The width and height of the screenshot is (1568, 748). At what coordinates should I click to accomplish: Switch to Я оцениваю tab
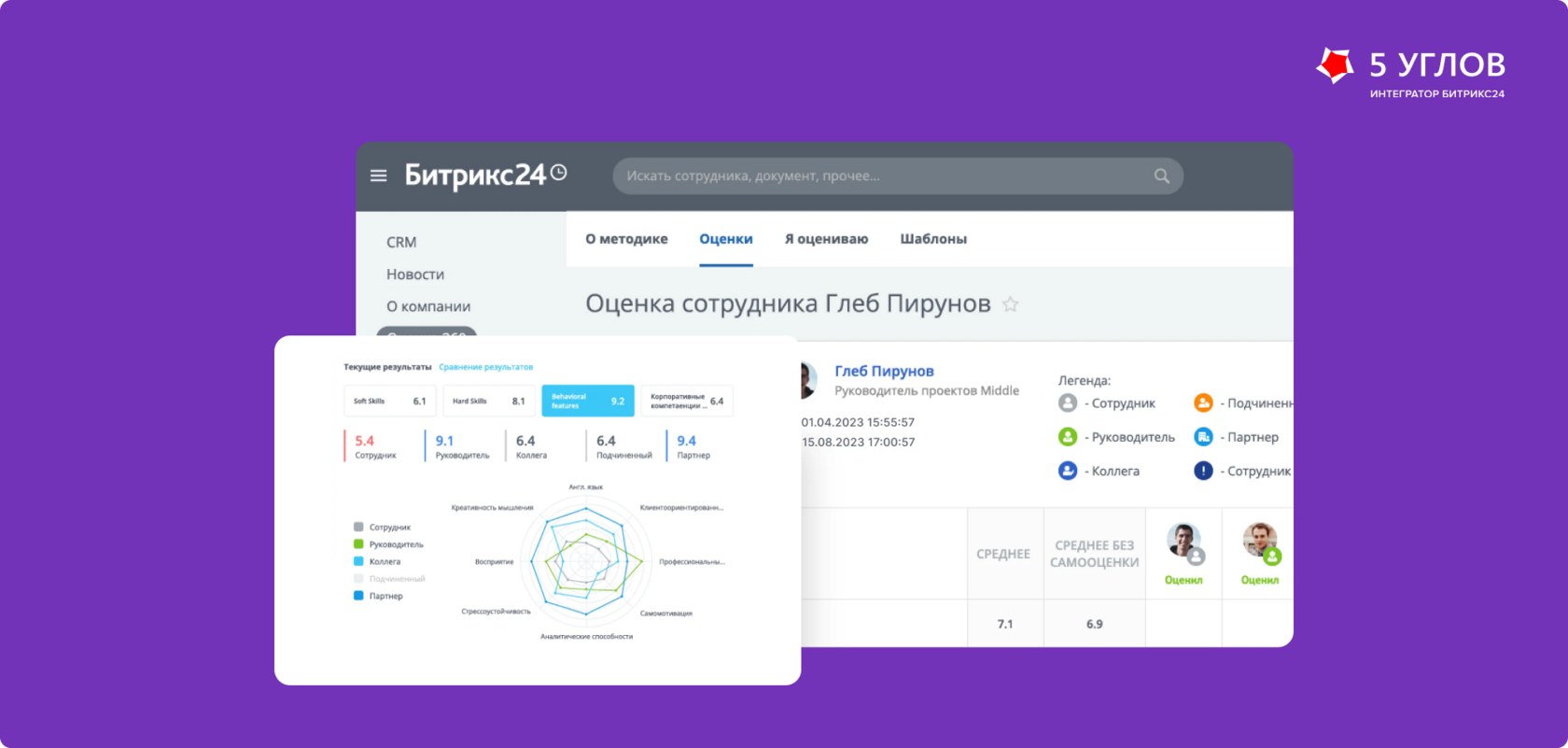point(826,239)
